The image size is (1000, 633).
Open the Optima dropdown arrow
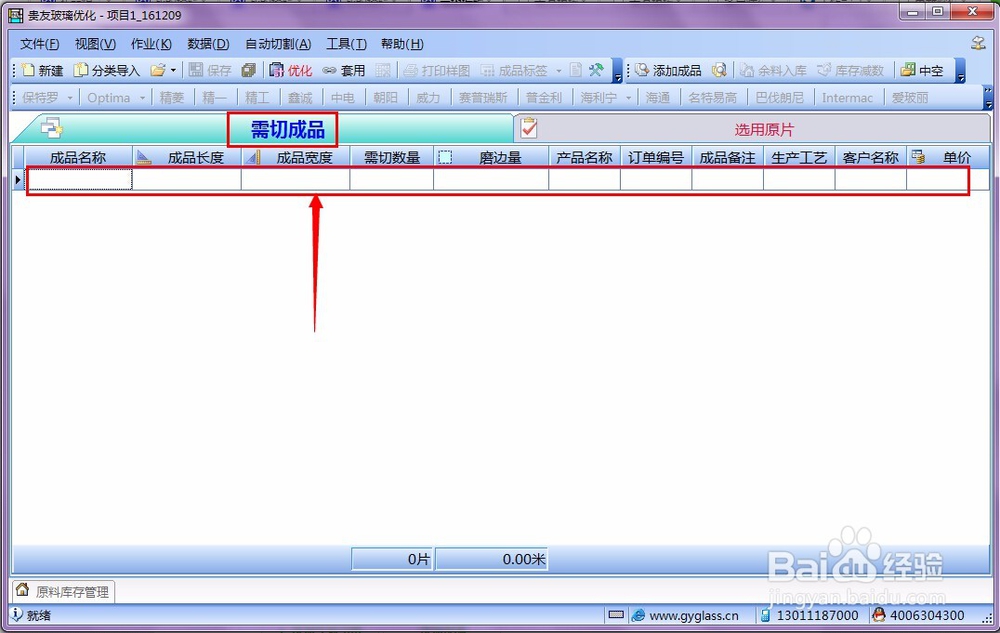tap(140, 97)
